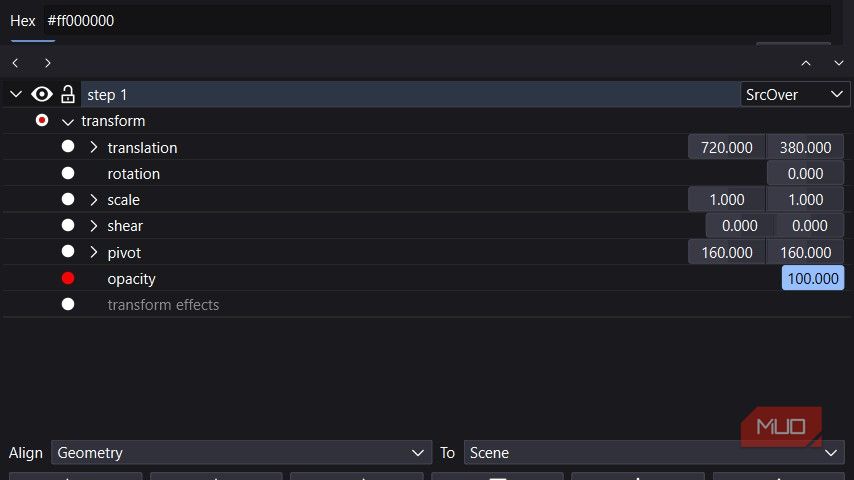Select the transform group label
The image size is (854, 480).
[113, 120]
